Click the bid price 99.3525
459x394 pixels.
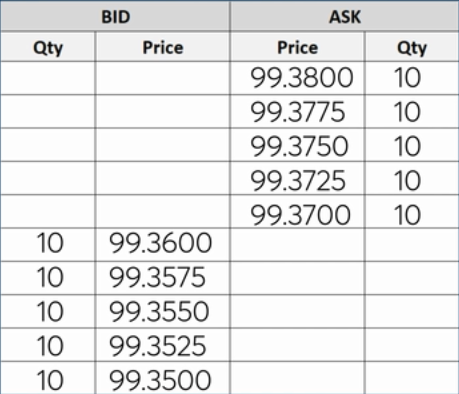pos(158,346)
